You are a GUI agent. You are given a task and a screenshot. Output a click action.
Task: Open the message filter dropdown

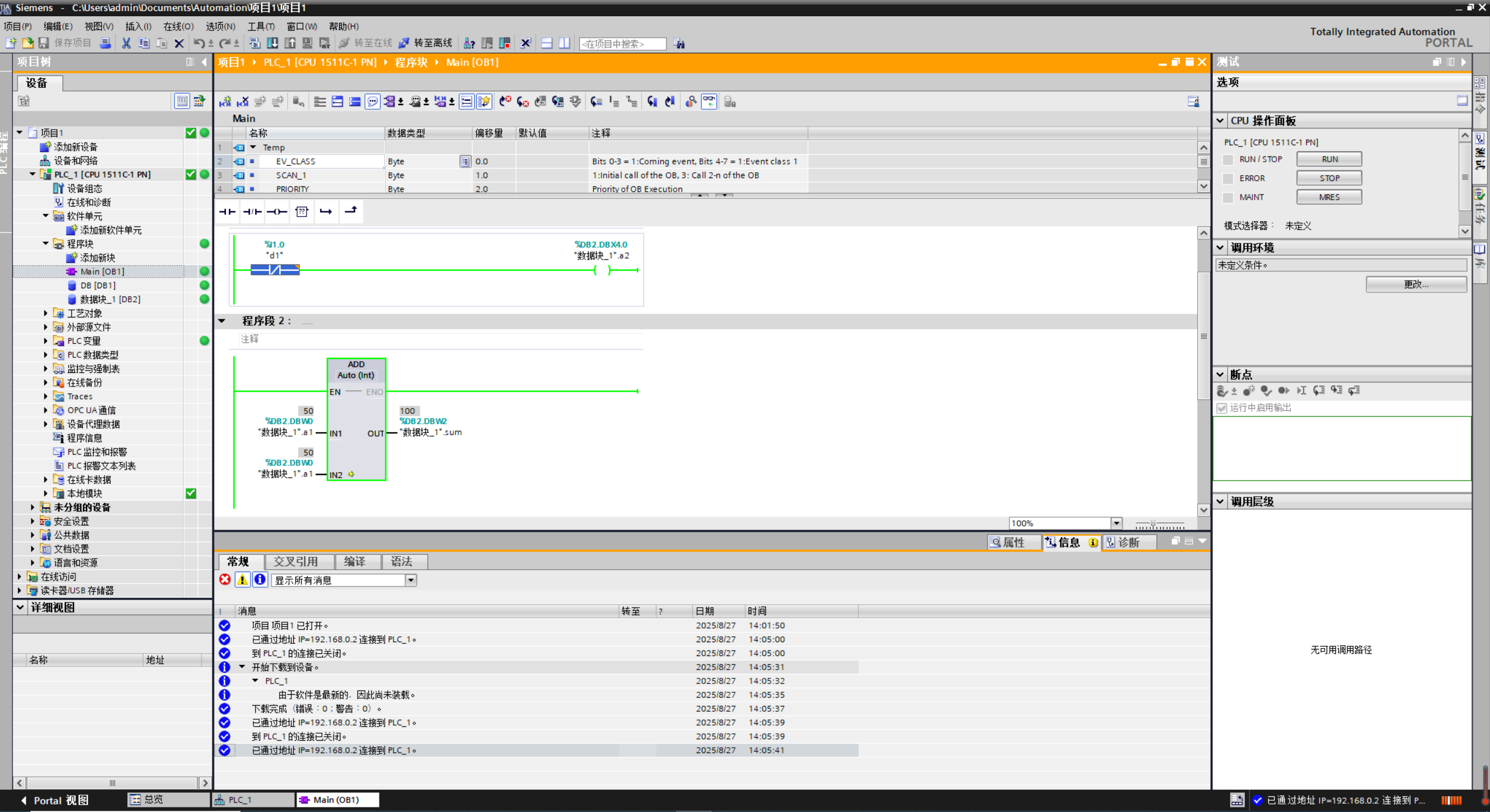[x=411, y=580]
